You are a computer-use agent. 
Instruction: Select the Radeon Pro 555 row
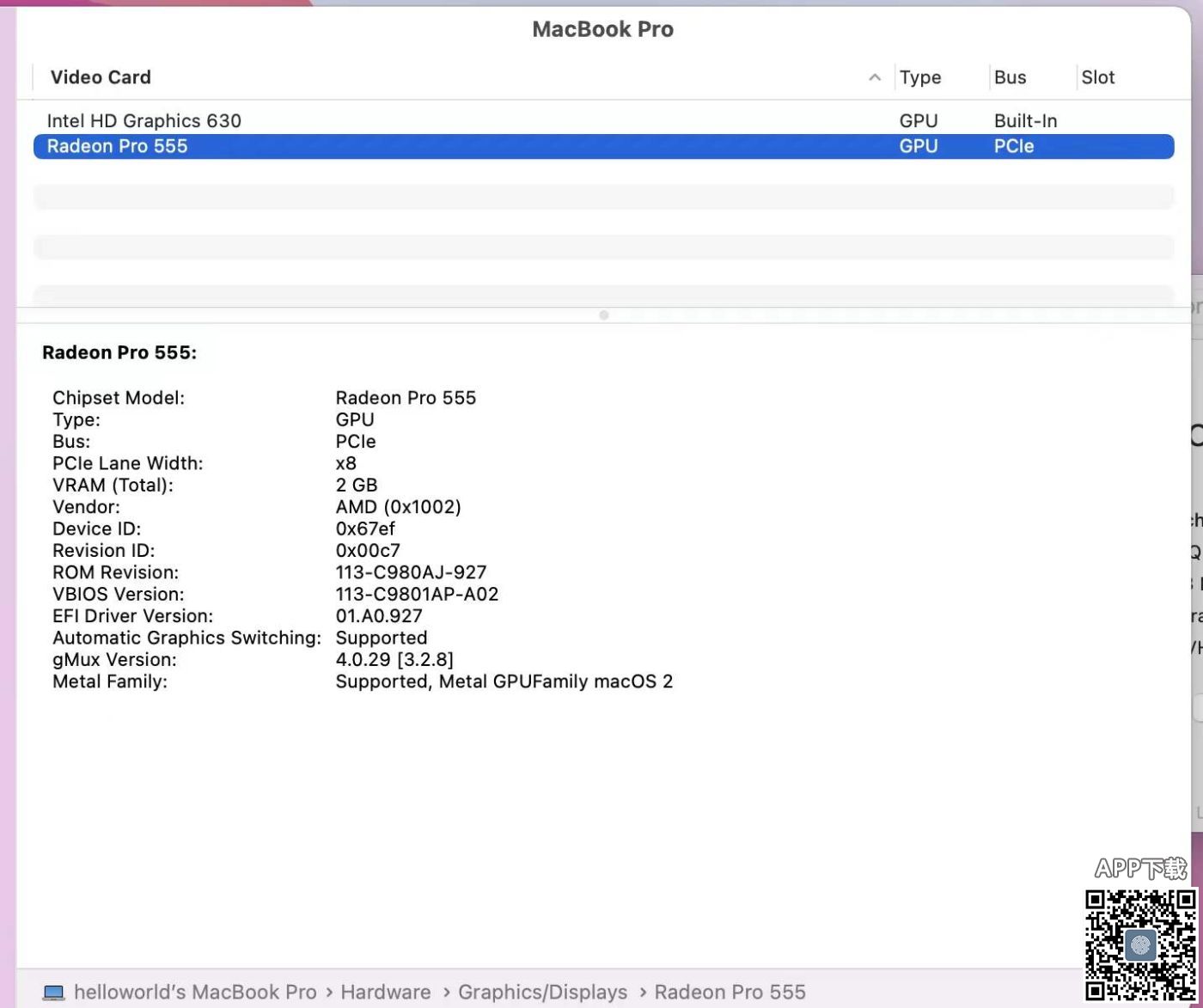603,146
